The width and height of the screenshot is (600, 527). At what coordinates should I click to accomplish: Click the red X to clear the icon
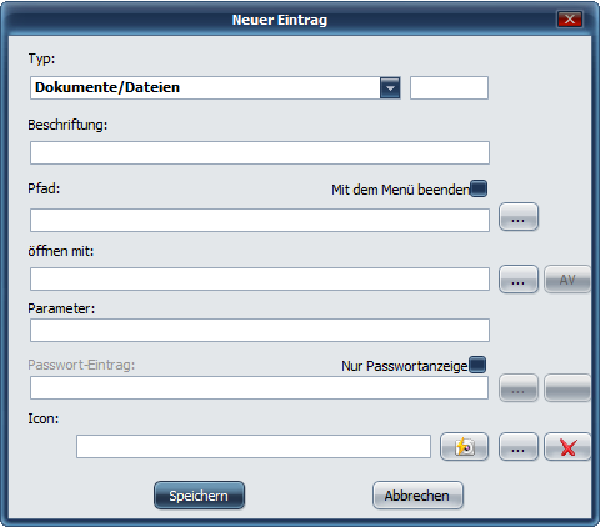pyautogui.click(x=568, y=447)
